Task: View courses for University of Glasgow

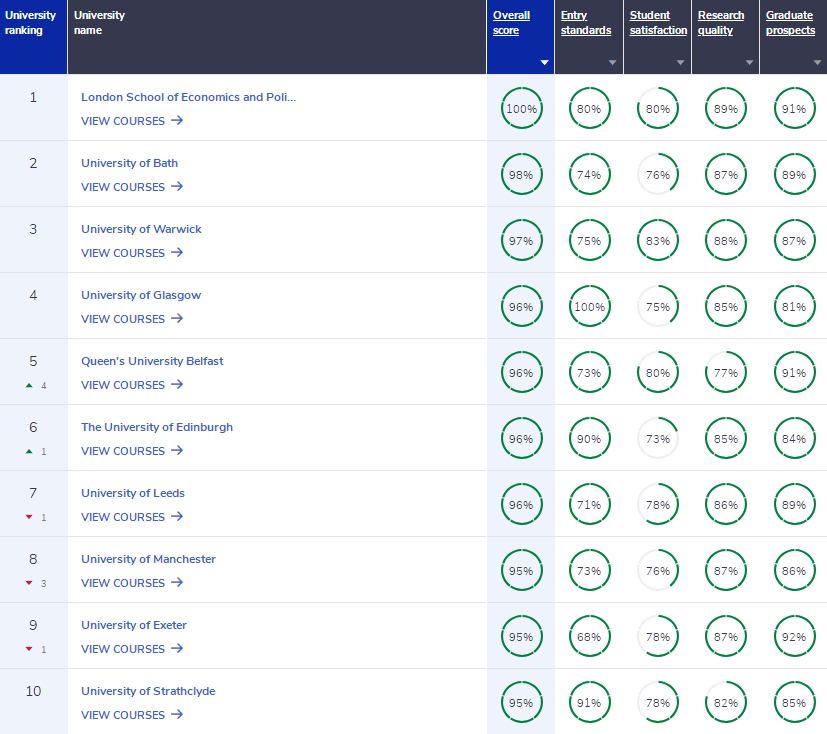Action: coord(132,318)
